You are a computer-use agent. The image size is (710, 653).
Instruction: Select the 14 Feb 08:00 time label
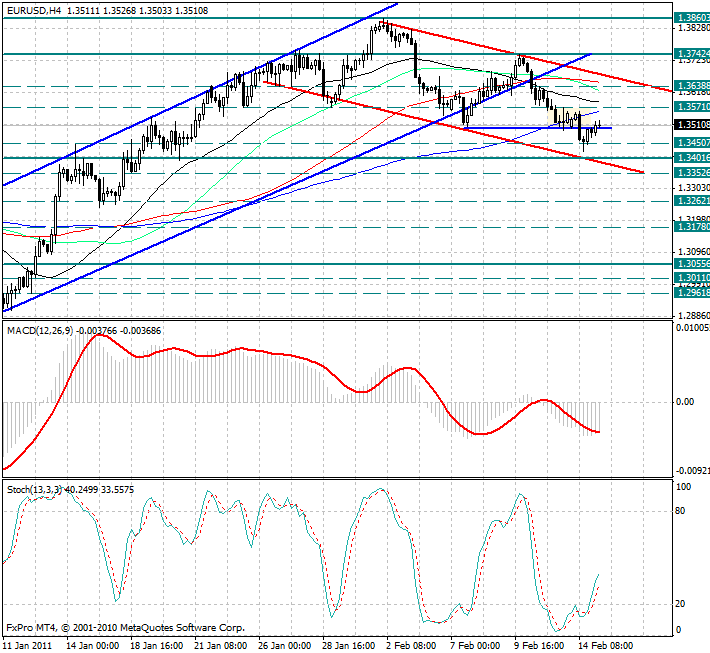coord(605,645)
